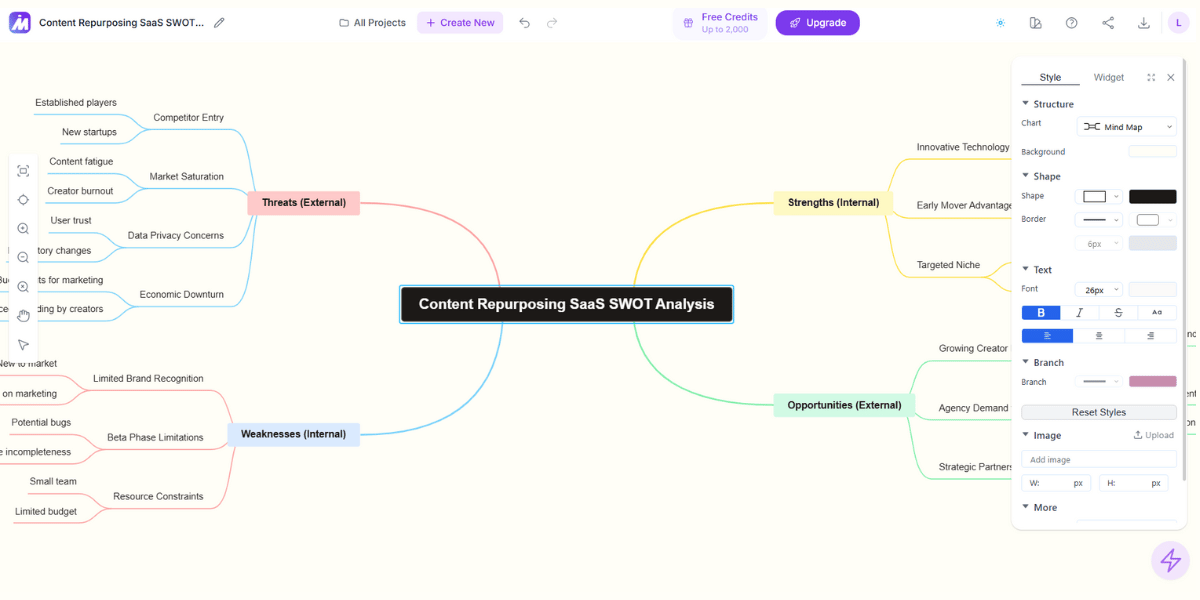Open the AI assistant lightning button
Image resolution: width=1200 pixels, height=600 pixels.
[1170, 560]
